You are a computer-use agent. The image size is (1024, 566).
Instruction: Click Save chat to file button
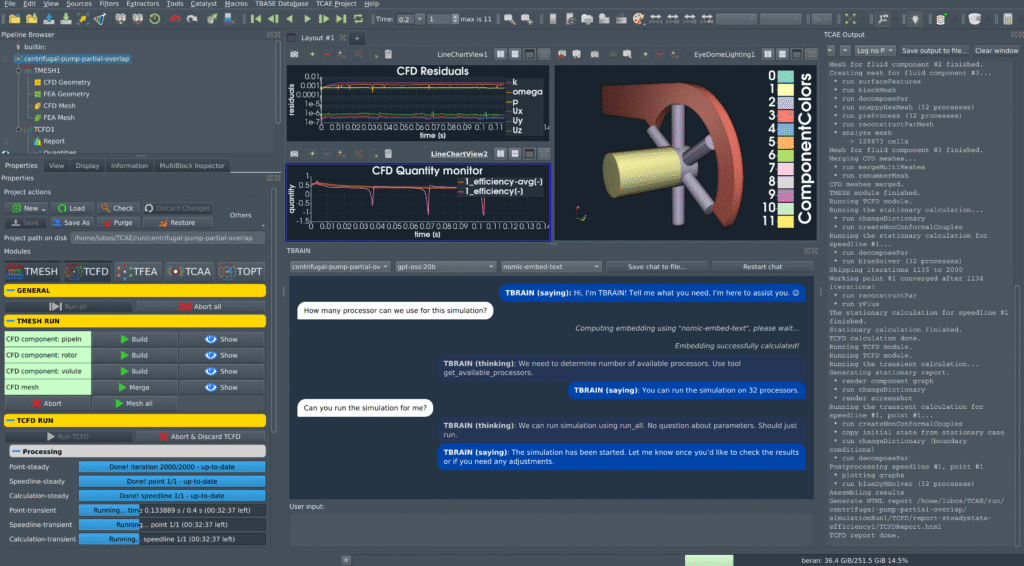[655, 267]
